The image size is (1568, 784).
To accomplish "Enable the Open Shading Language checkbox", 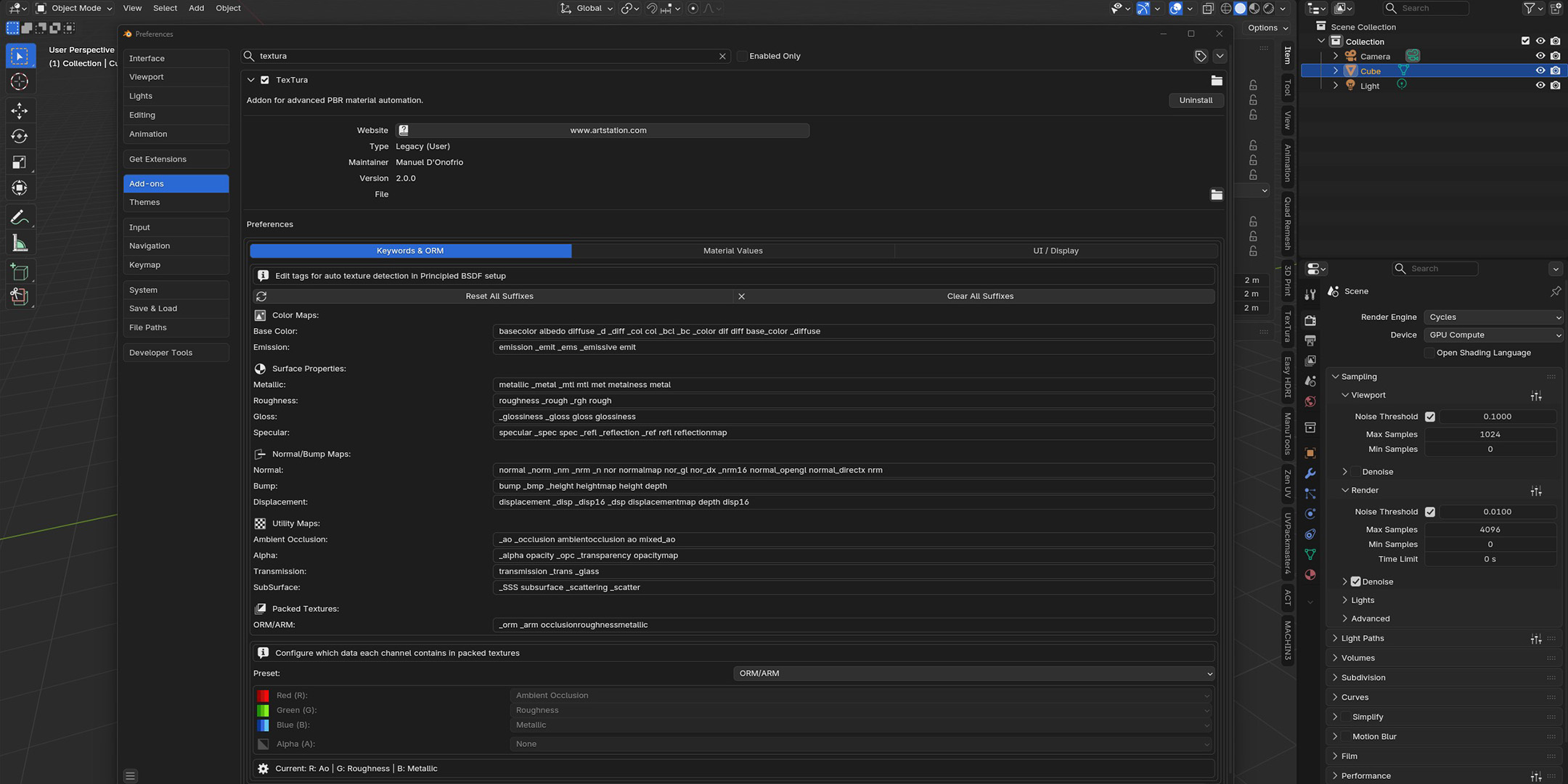I will (x=1429, y=353).
